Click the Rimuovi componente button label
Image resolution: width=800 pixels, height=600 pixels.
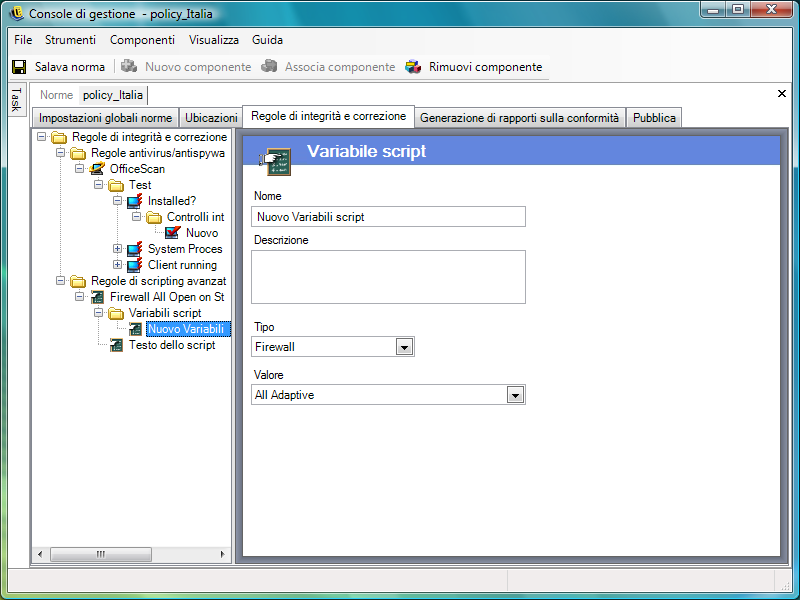click(485, 67)
